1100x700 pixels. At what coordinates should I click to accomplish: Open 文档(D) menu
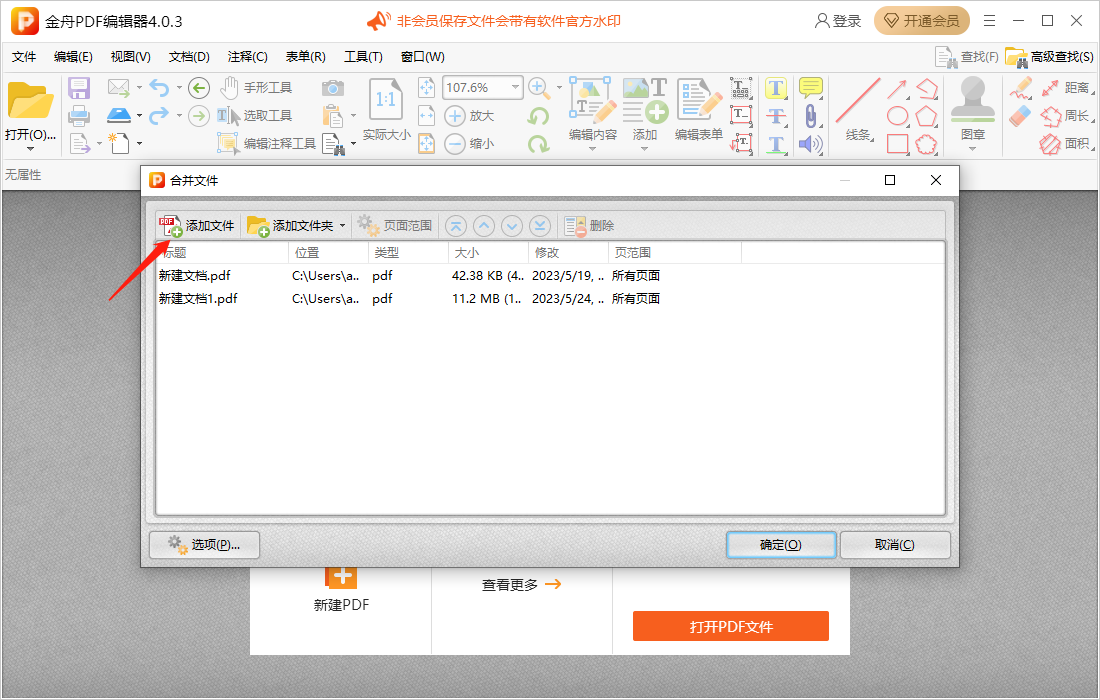(189, 57)
